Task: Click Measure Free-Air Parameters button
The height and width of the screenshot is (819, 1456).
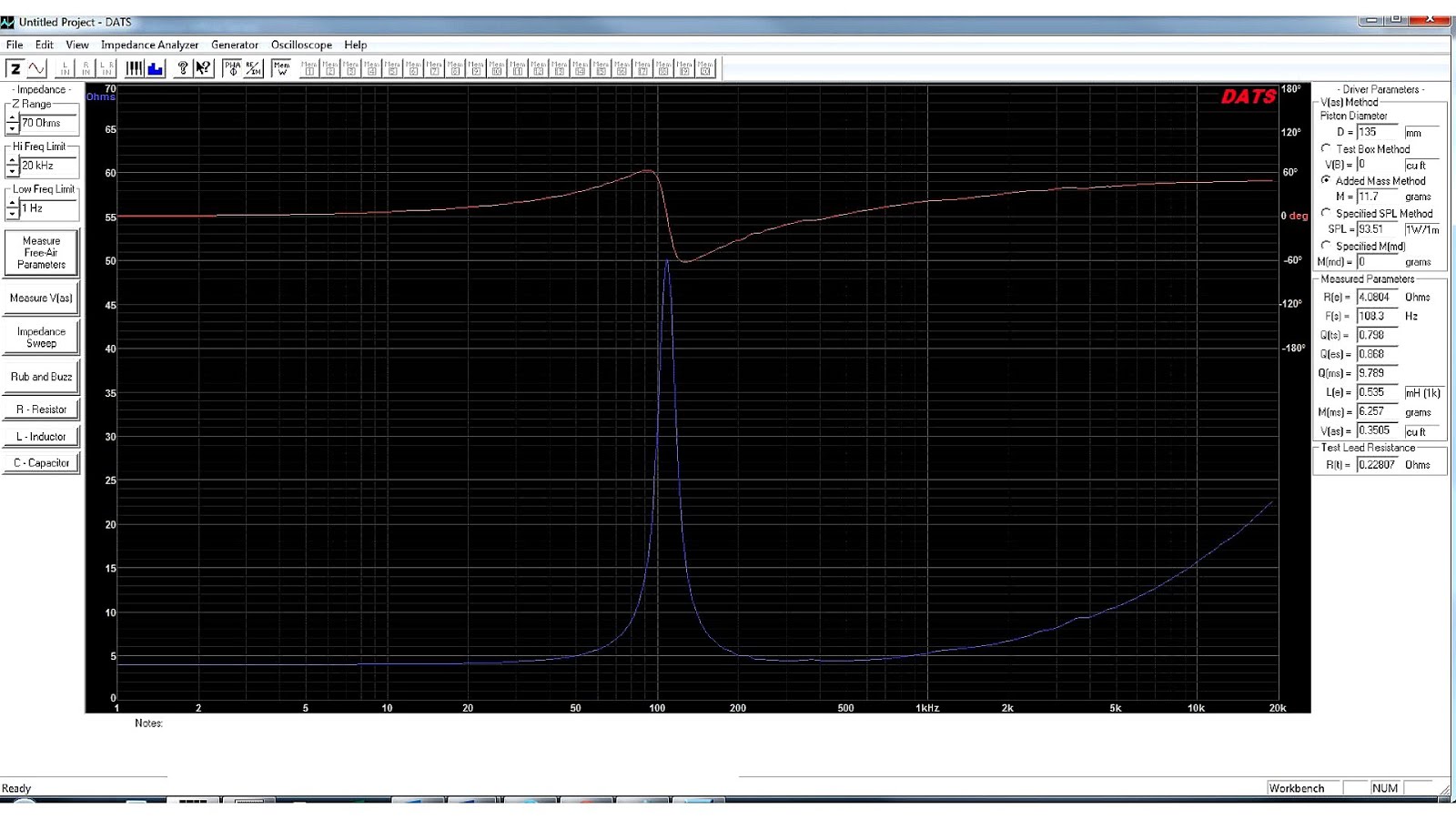Action: tap(41, 253)
